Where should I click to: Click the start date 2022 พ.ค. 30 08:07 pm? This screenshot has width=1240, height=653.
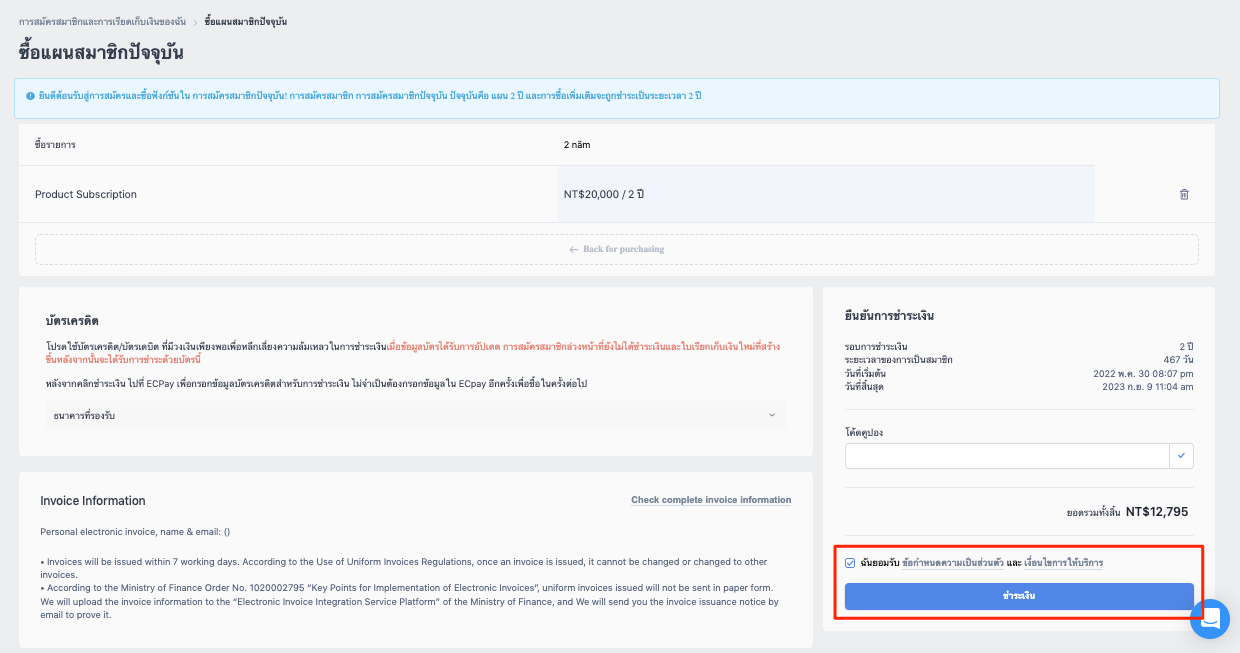[x=1143, y=373]
